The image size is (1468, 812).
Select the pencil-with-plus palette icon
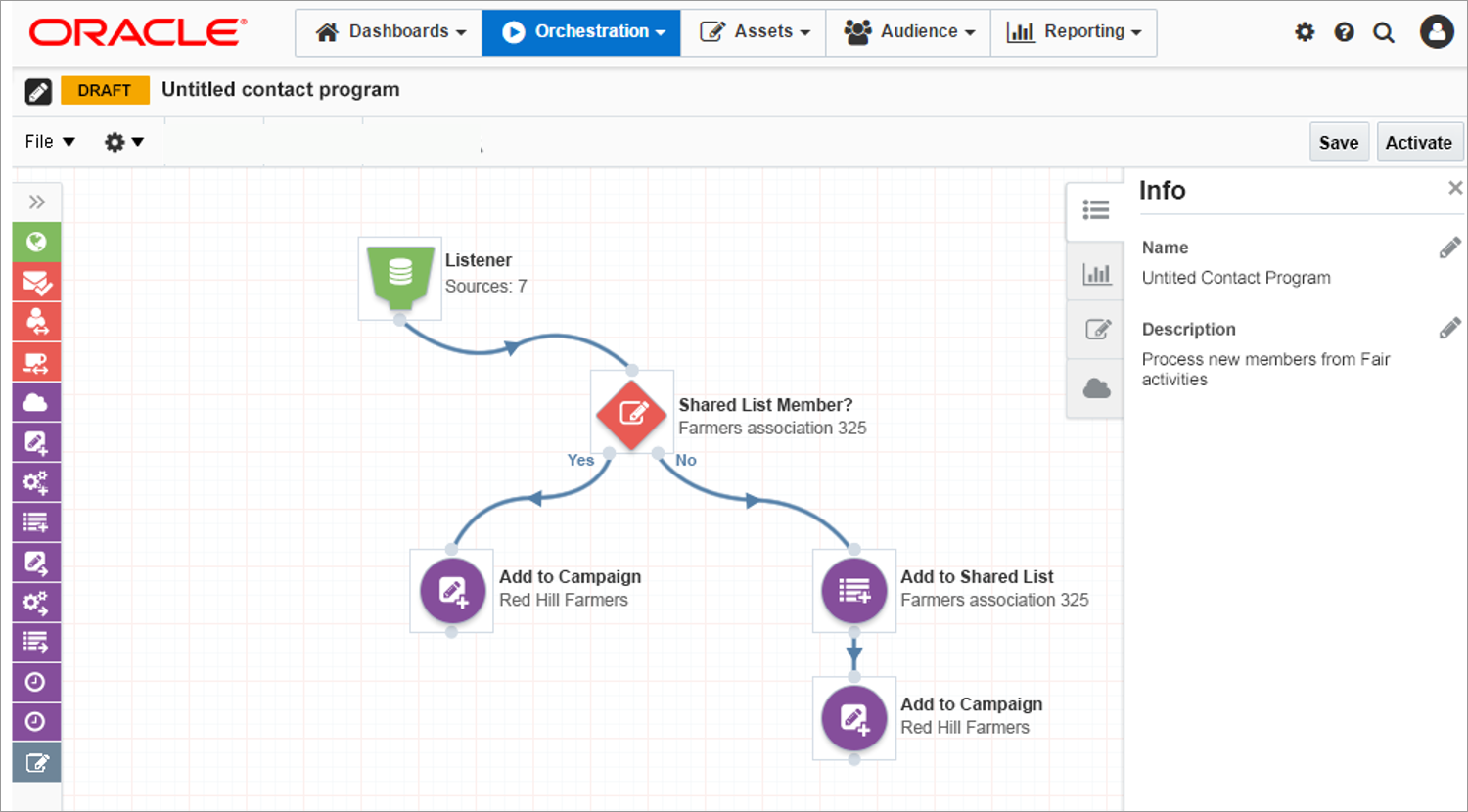click(x=37, y=442)
